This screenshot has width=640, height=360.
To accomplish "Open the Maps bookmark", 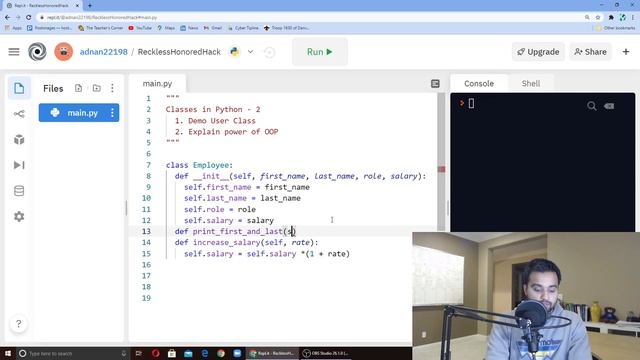I will click(166, 28).
